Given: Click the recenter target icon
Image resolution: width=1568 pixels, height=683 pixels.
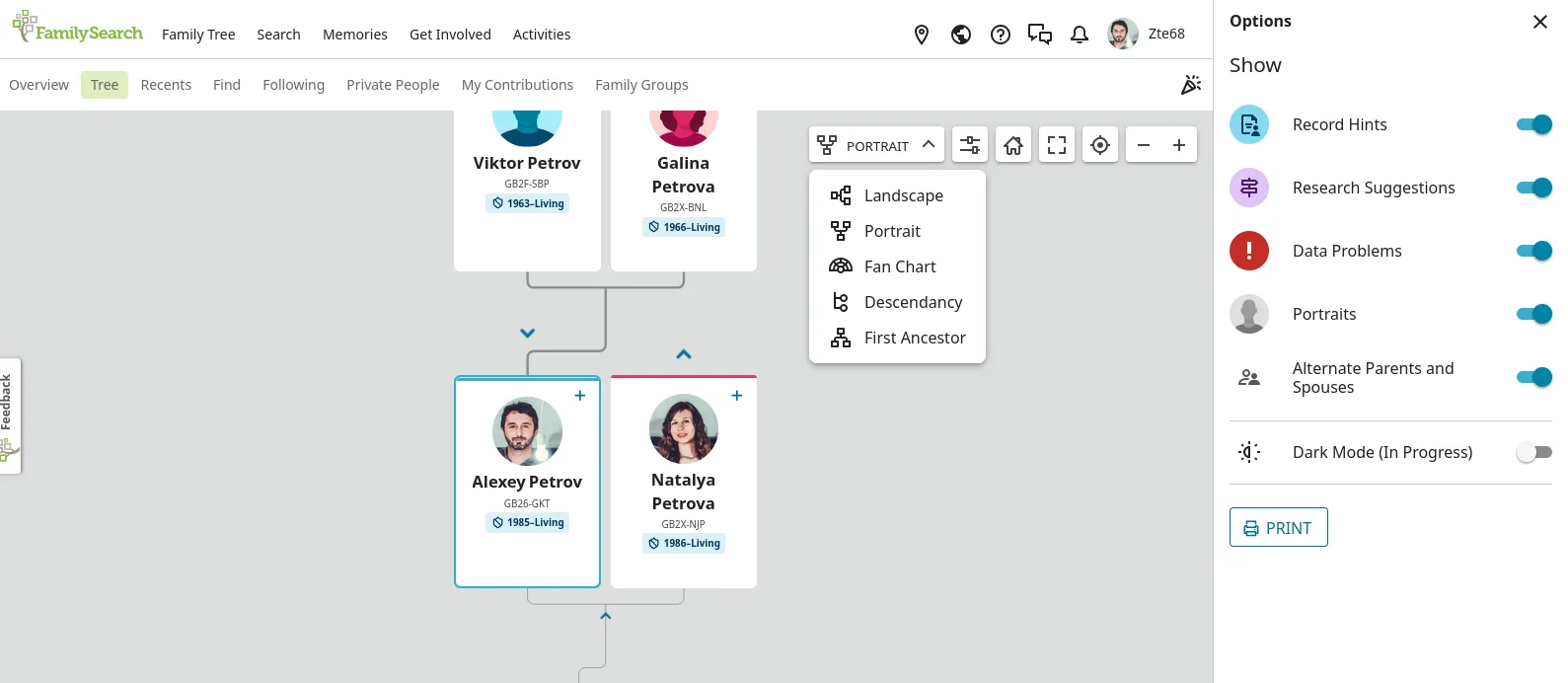Looking at the screenshot, I should coord(1100,145).
